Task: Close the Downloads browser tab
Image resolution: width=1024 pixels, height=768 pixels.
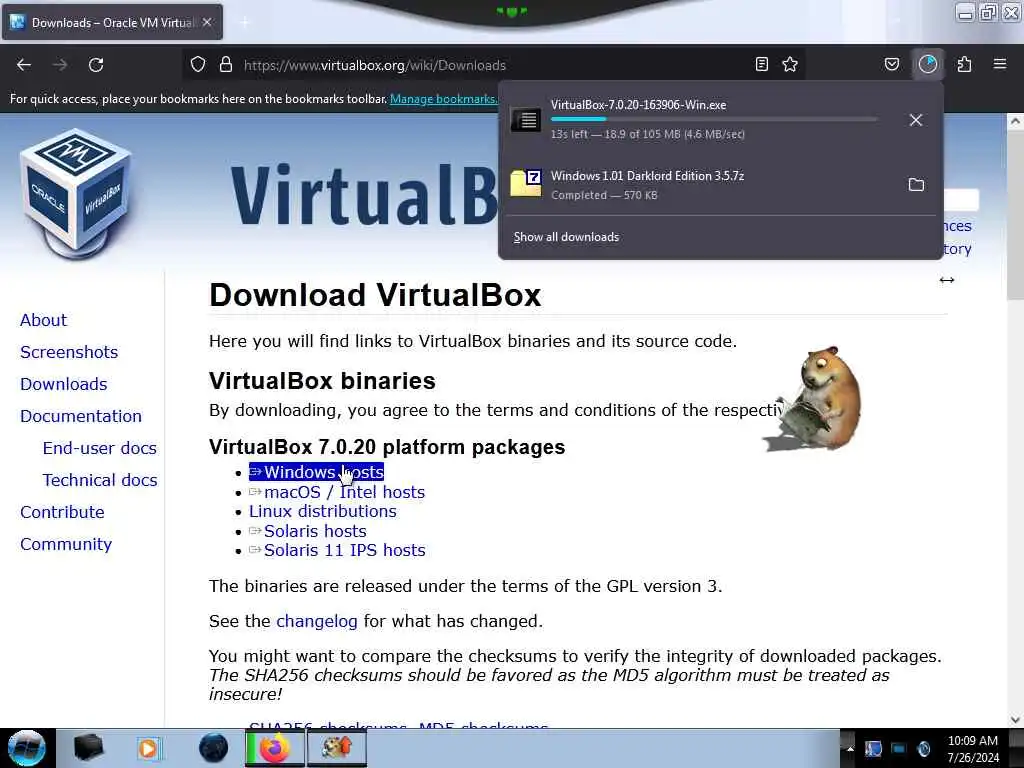Action: point(207,22)
